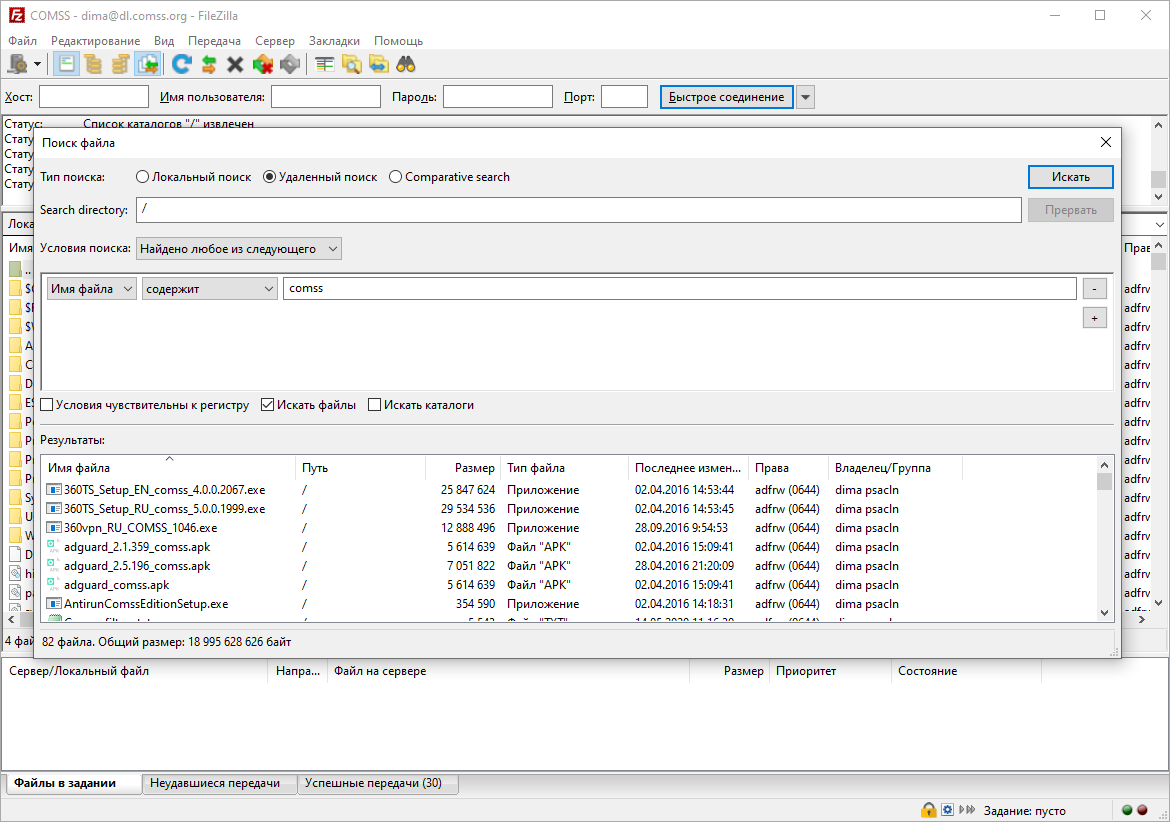1170x822 pixels.
Task: Open the Site Manager dropdown arrow
Action: pos(37,65)
